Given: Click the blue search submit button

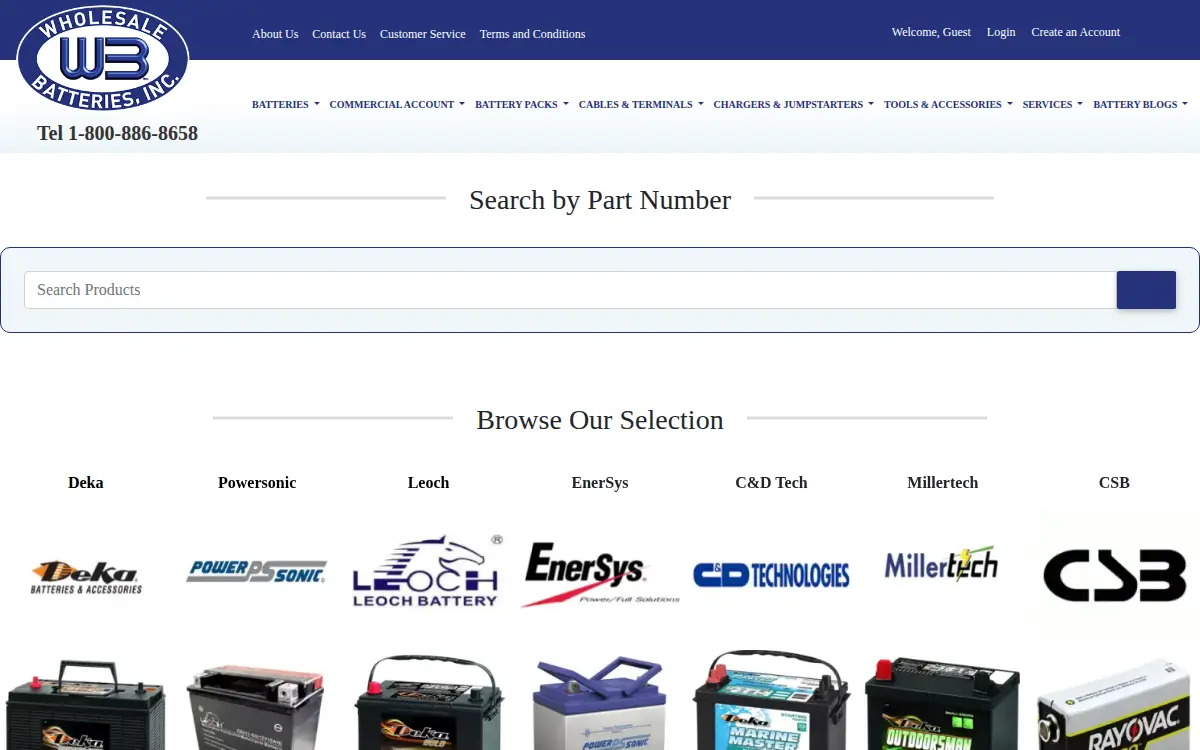Looking at the screenshot, I should coord(1146,290).
